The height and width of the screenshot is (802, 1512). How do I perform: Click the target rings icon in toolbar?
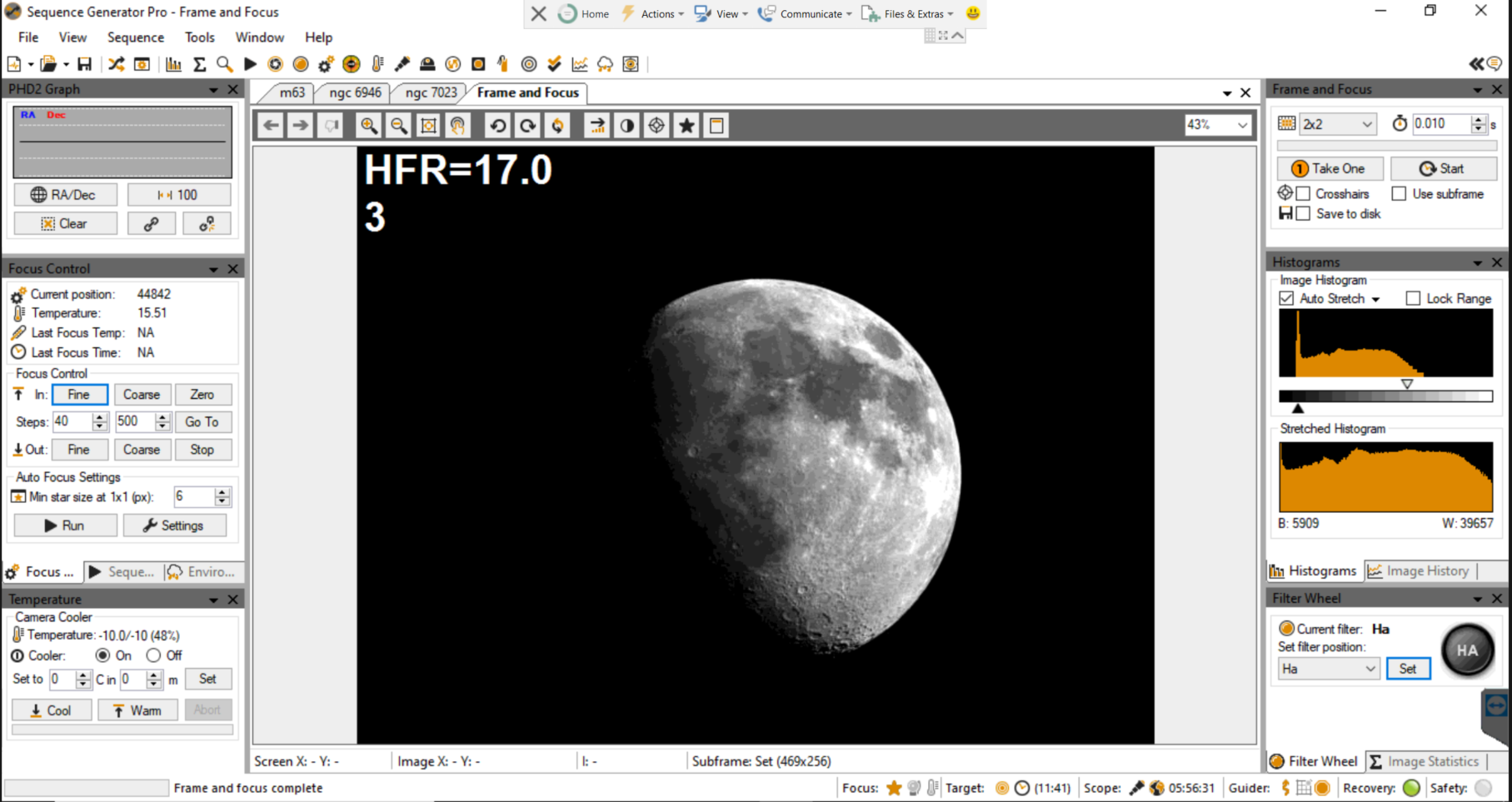529,64
